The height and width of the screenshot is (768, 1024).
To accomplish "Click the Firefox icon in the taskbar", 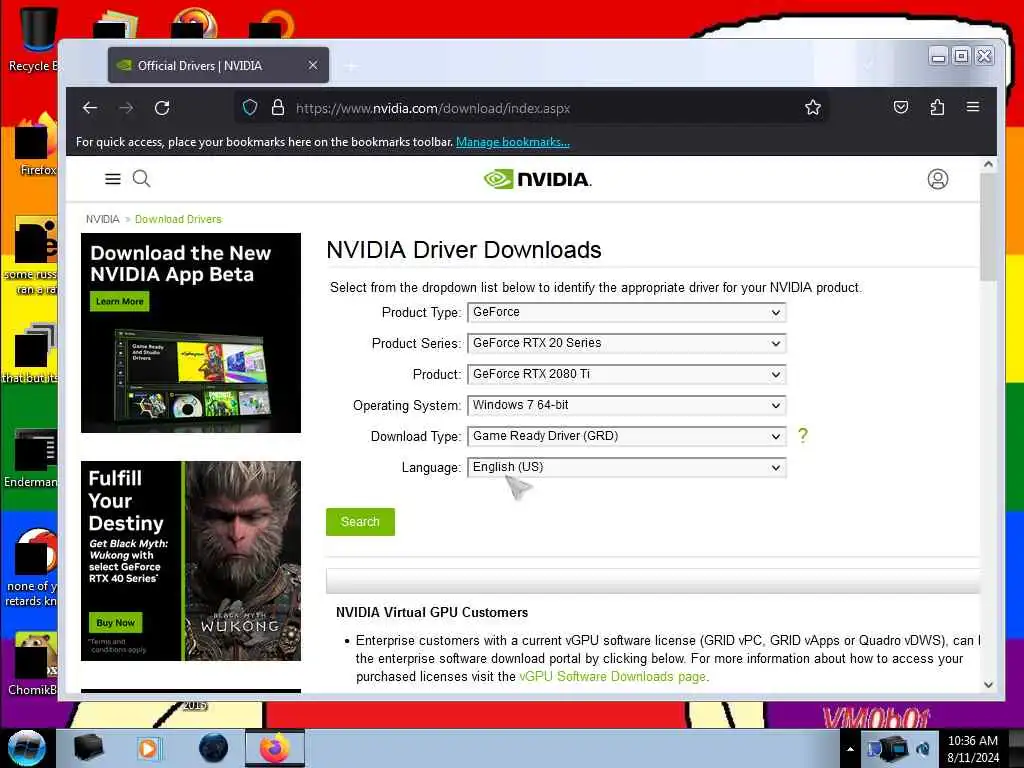I will click(274, 748).
